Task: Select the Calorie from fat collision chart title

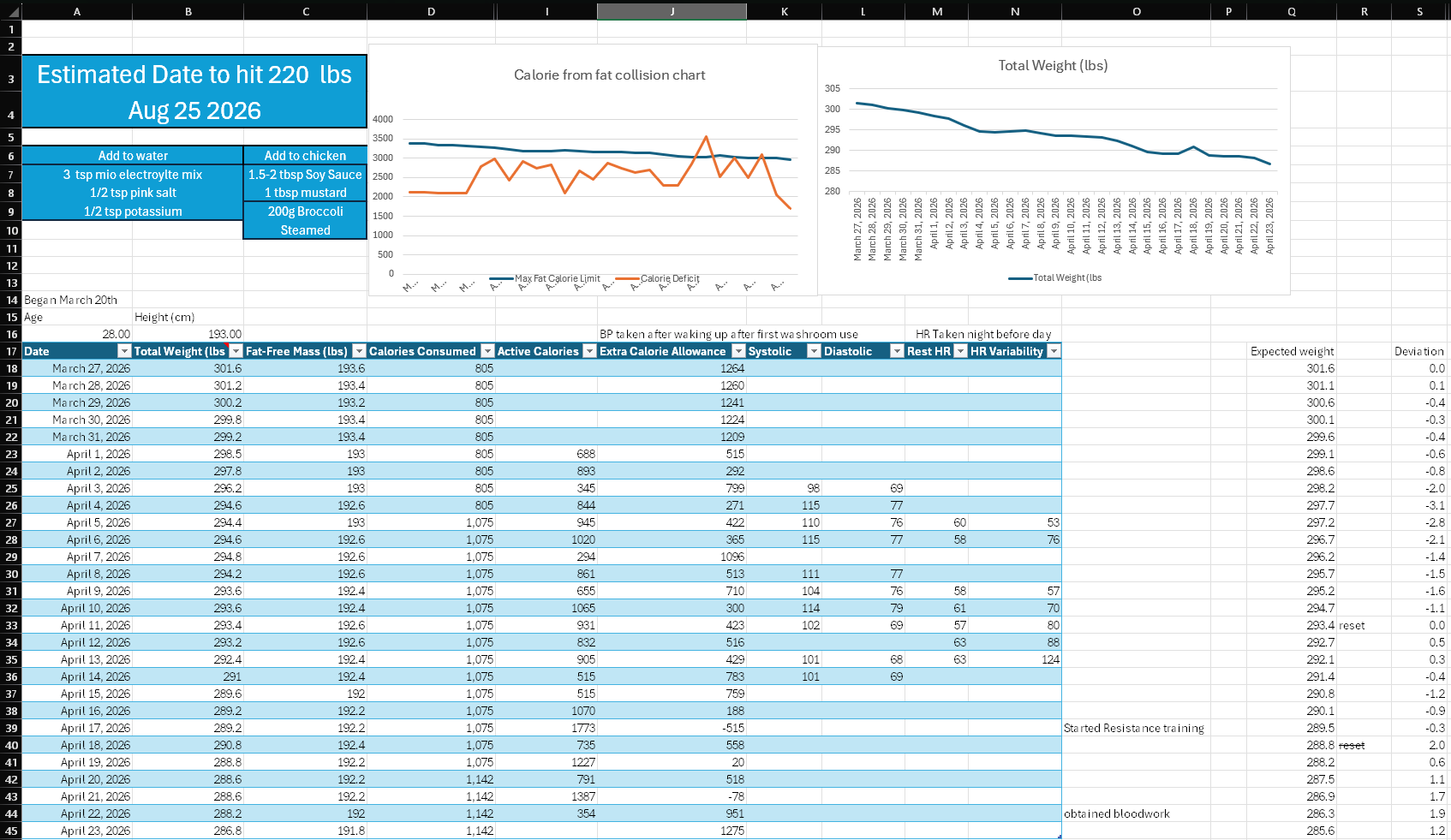Action: pos(609,75)
